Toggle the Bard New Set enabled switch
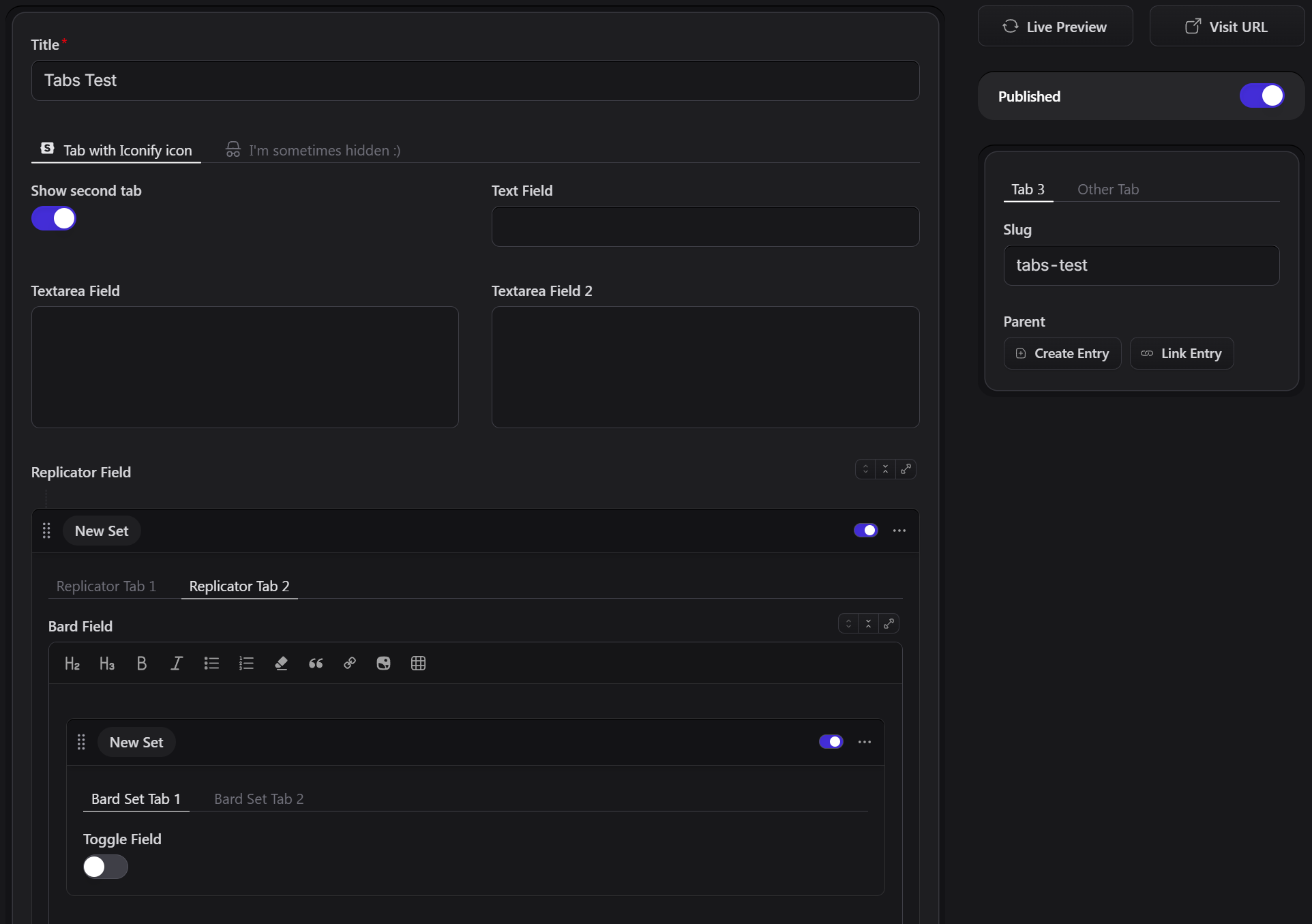1312x924 pixels. pyautogui.click(x=831, y=742)
